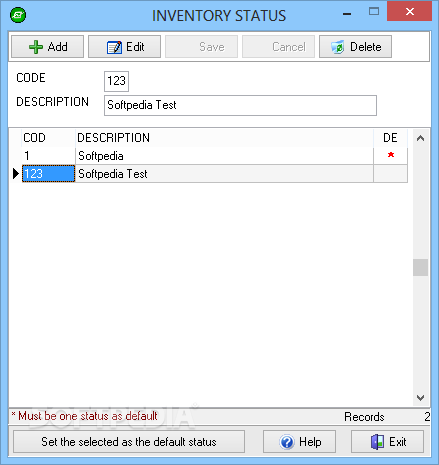Image resolution: width=439 pixels, height=465 pixels.
Task: Click the red asterisk default marker
Action: click(x=391, y=155)
